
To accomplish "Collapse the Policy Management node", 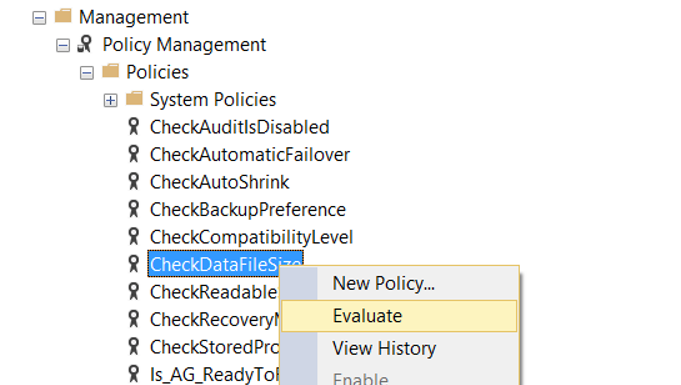I will (x=63, y=46).
